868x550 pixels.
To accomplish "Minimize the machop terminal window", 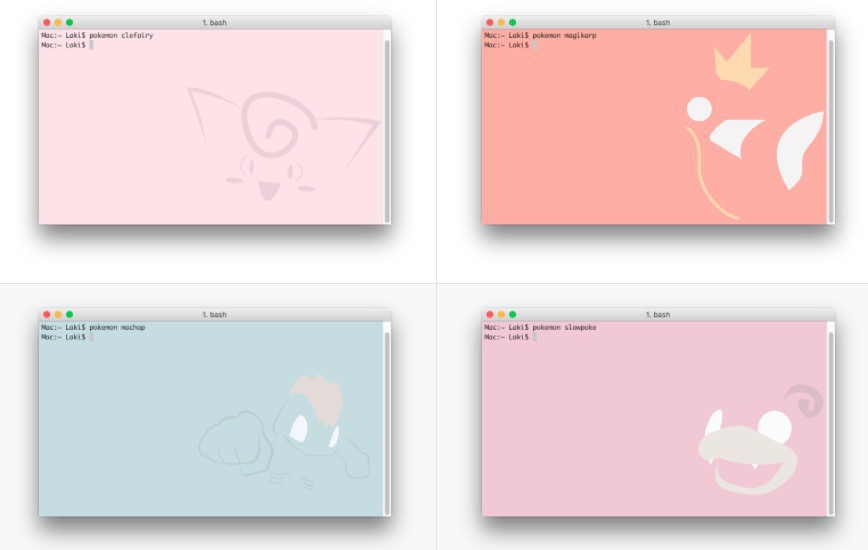I will tap(58, 314).
